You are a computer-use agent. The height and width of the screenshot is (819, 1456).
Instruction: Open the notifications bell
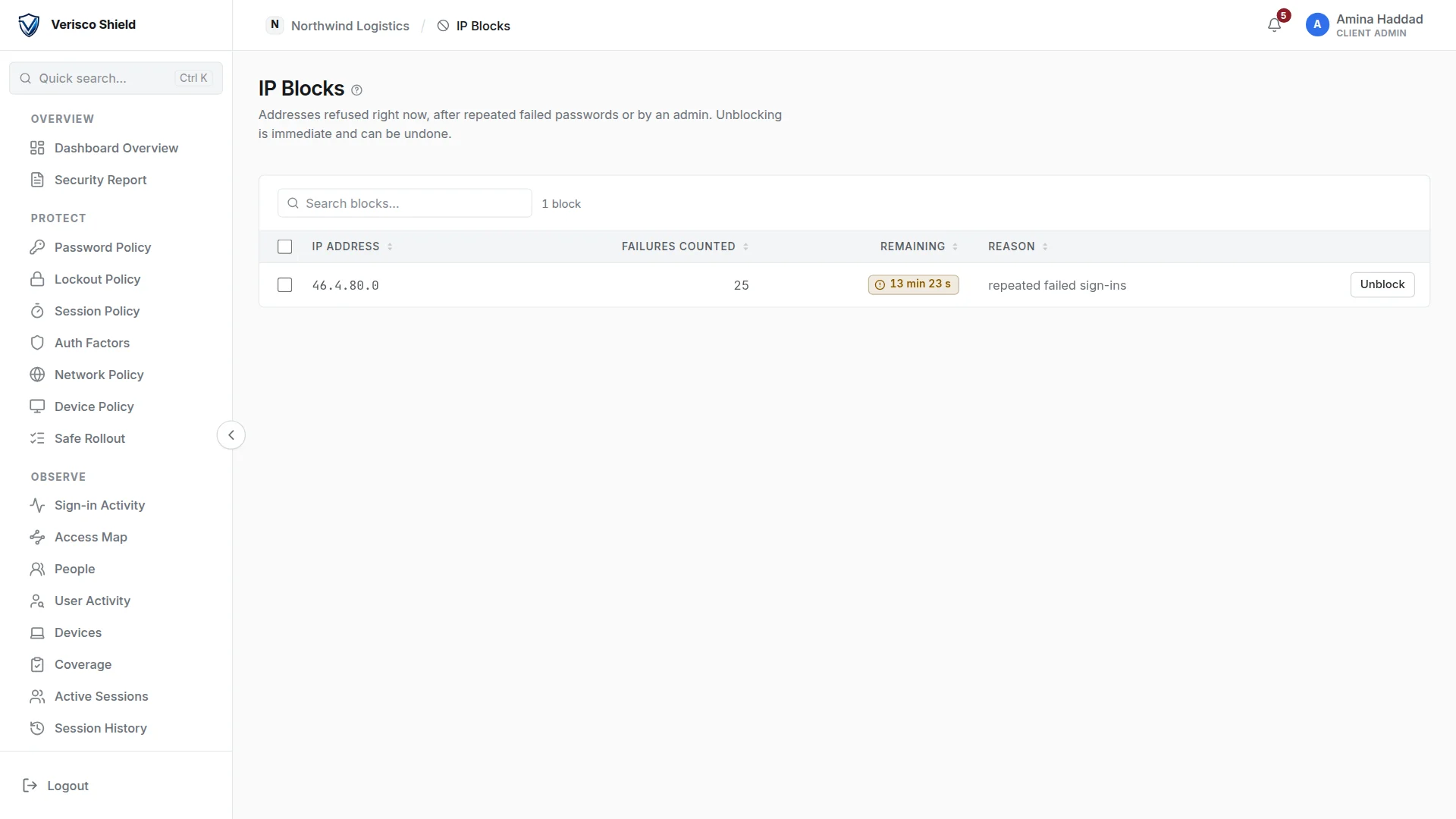point(1274,25)
